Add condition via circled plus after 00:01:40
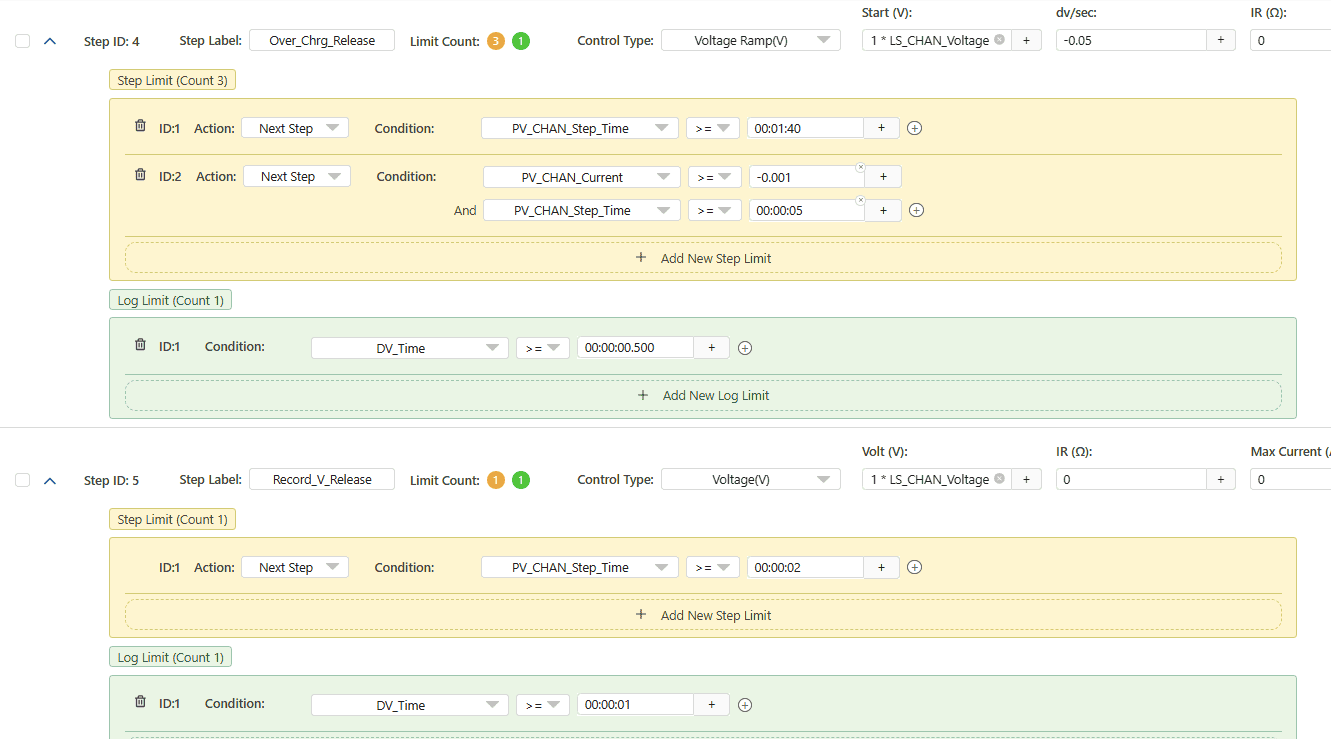The height and width of the screenshot is (739, 1331). pyautogui.click(x=914, y=128)
